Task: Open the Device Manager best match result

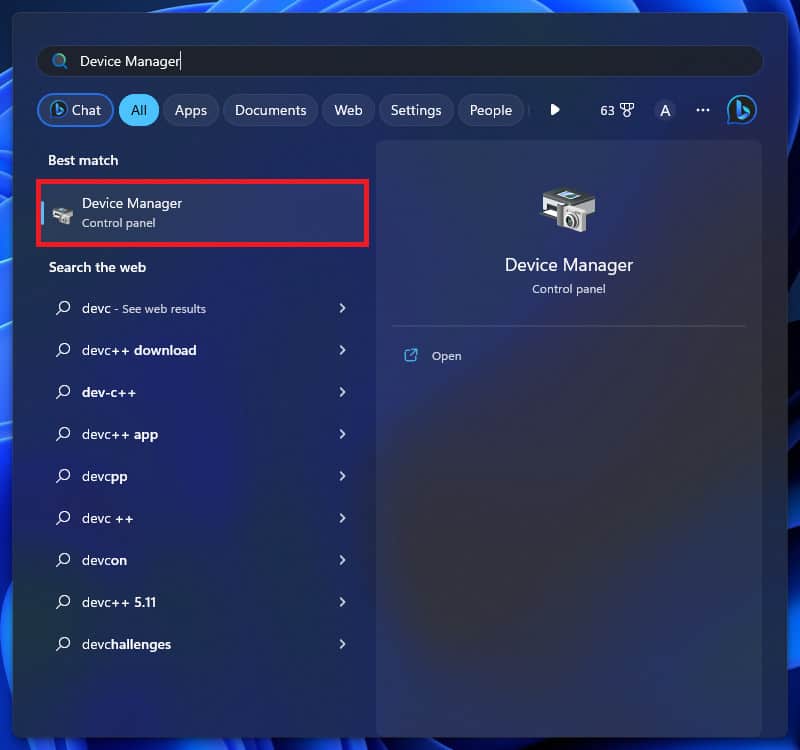Action: (203, 213)
